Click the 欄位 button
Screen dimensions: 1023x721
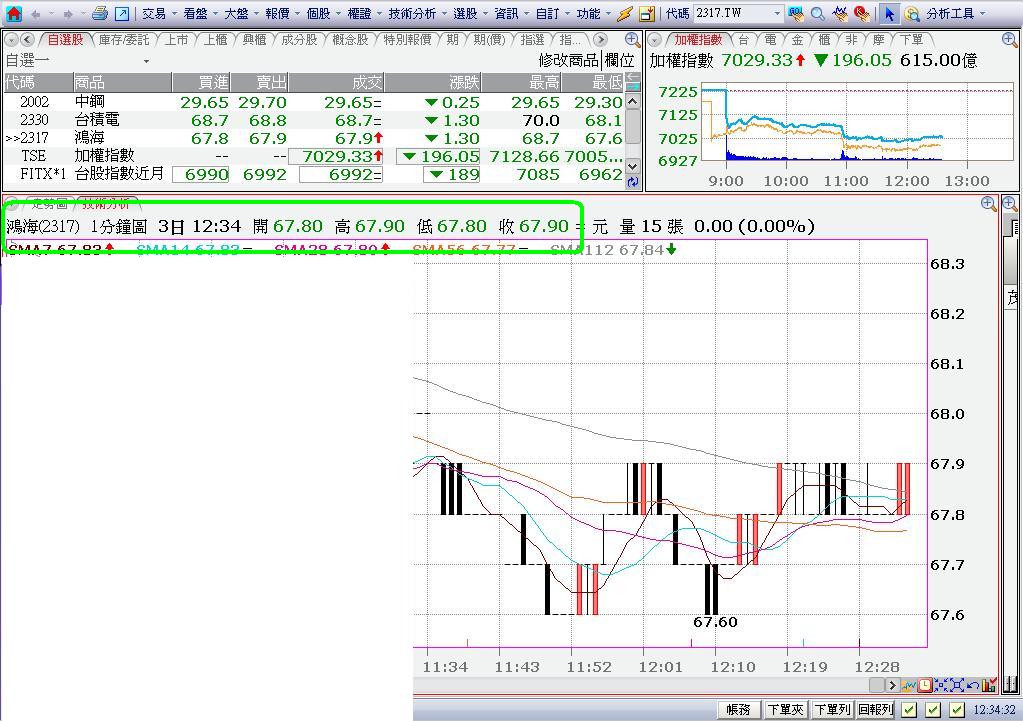point(619,61)
